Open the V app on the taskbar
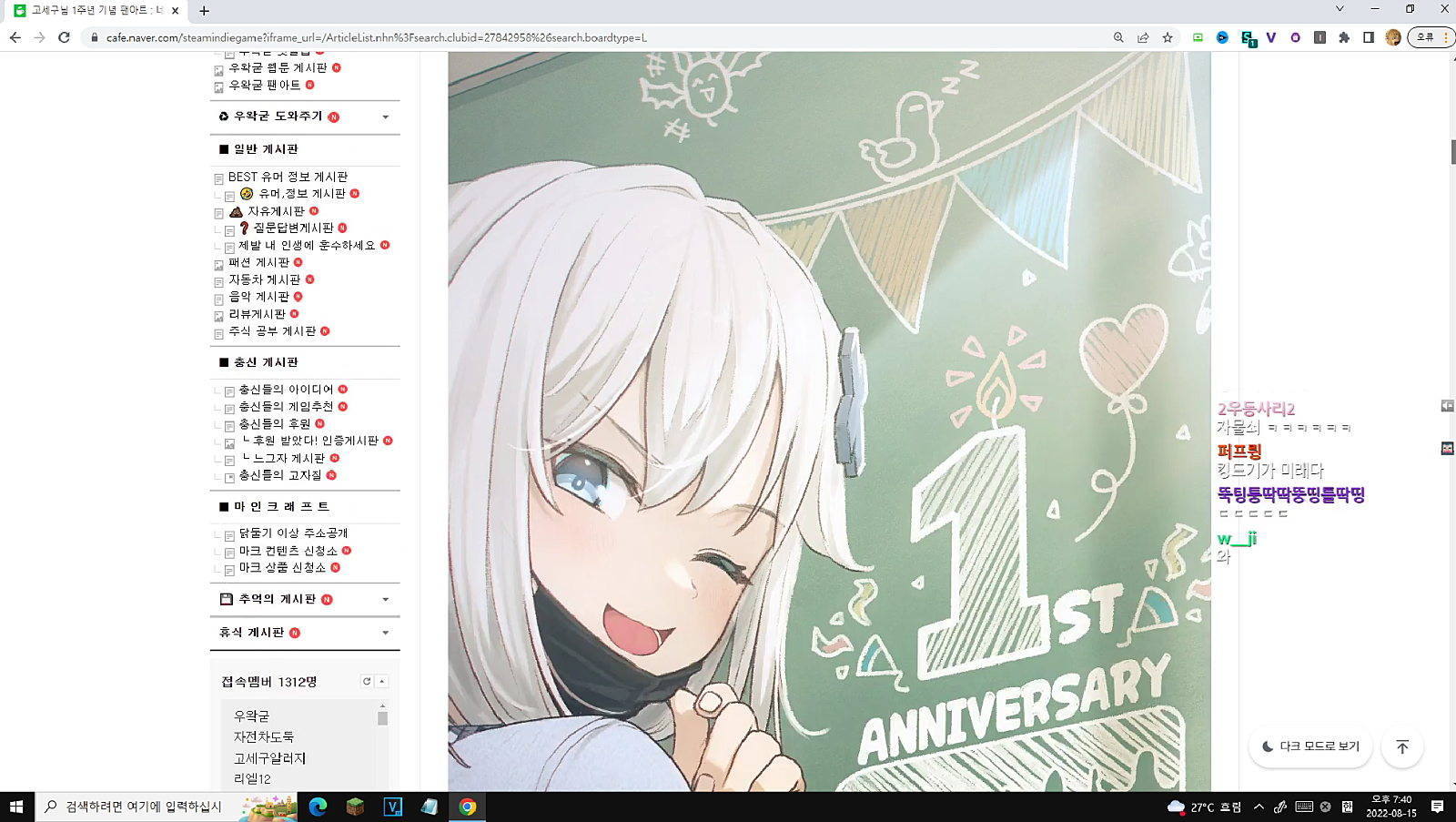Viewport: 1456px width, 822px height. (392, 807)
